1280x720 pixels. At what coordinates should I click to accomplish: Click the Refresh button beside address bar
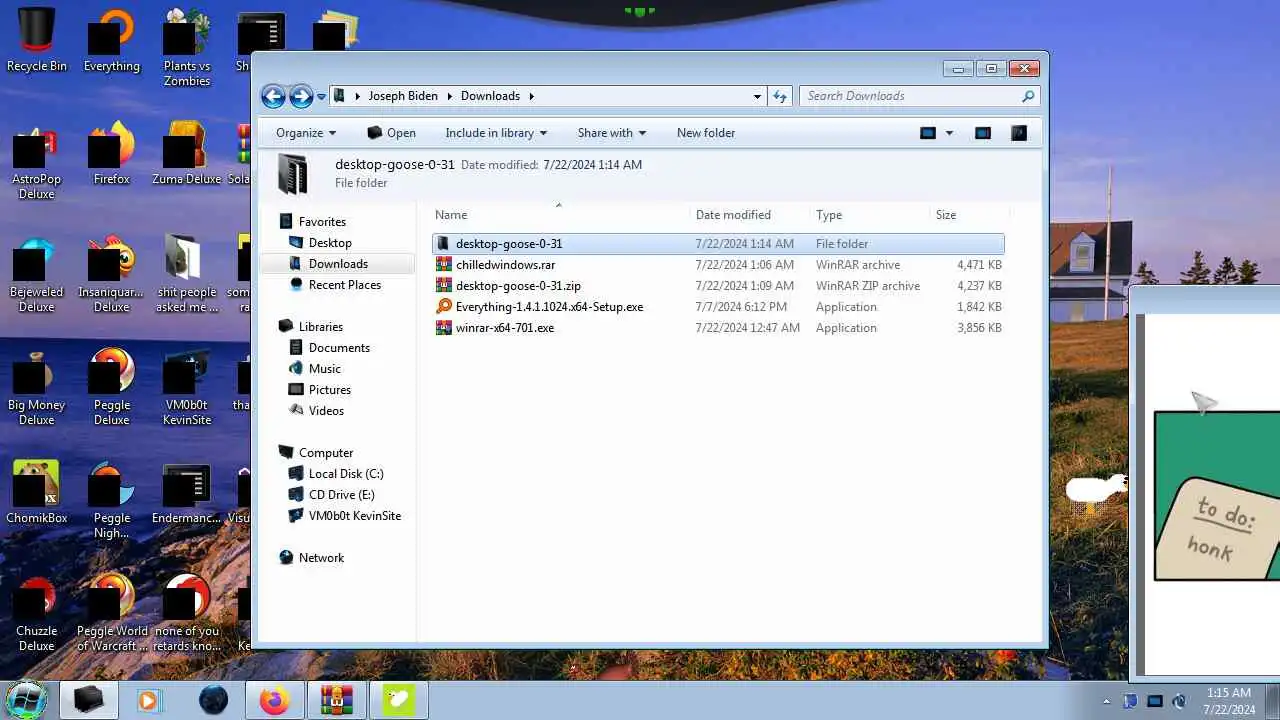point(780,96)
